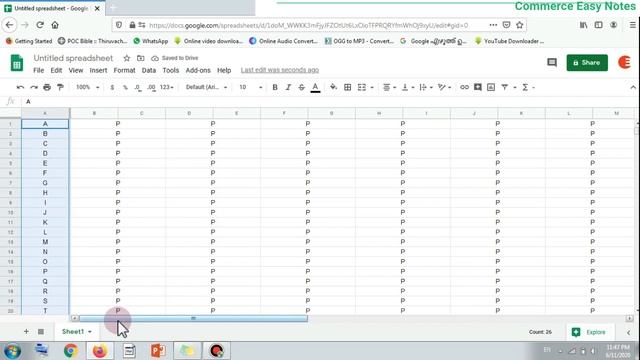
Task: Open the font family dropdown
Action: click(x=206, y=87)
